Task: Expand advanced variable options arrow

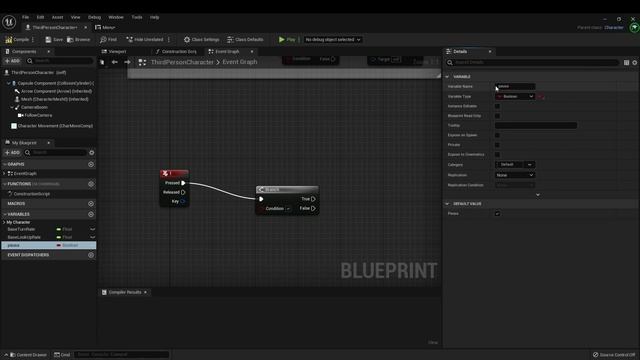Action: point(538,195)
